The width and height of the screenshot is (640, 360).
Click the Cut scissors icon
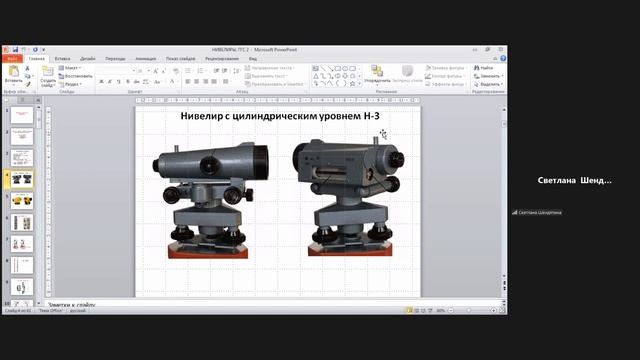27,68
